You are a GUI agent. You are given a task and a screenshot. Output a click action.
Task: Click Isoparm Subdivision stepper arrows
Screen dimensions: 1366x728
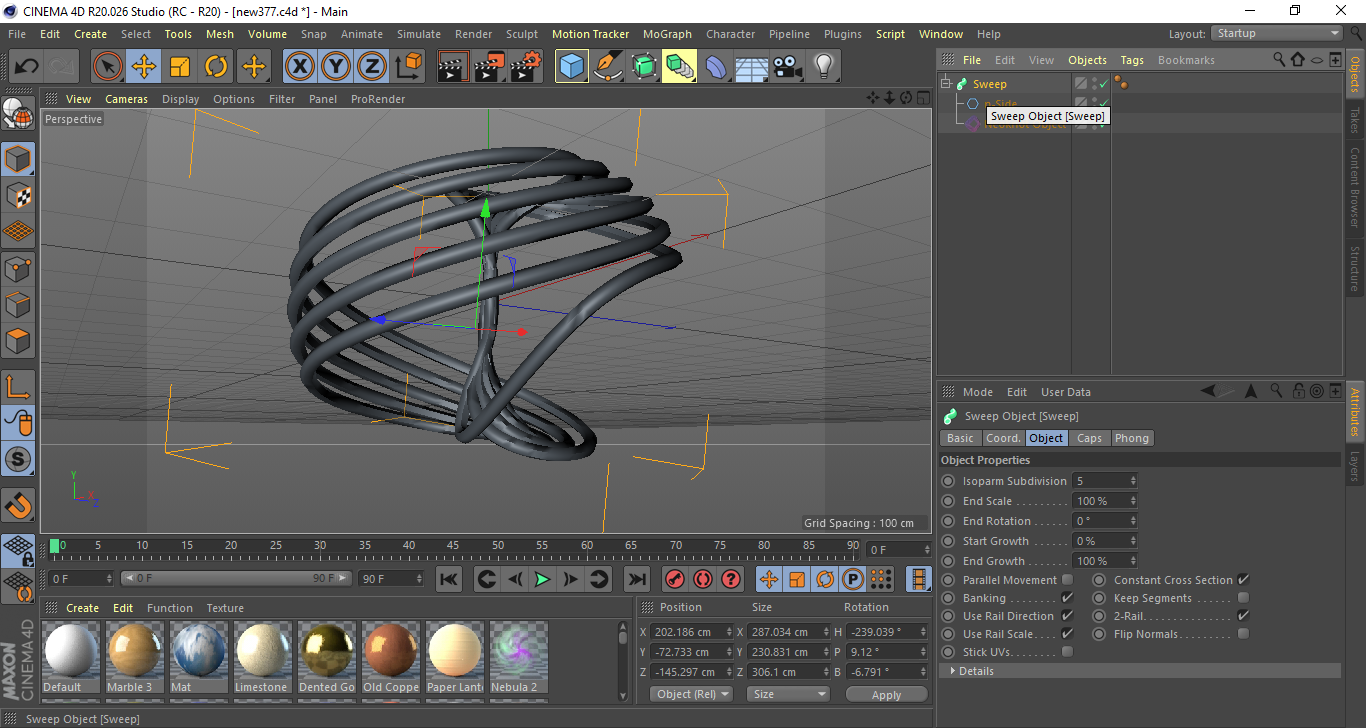coord(1133,481)
